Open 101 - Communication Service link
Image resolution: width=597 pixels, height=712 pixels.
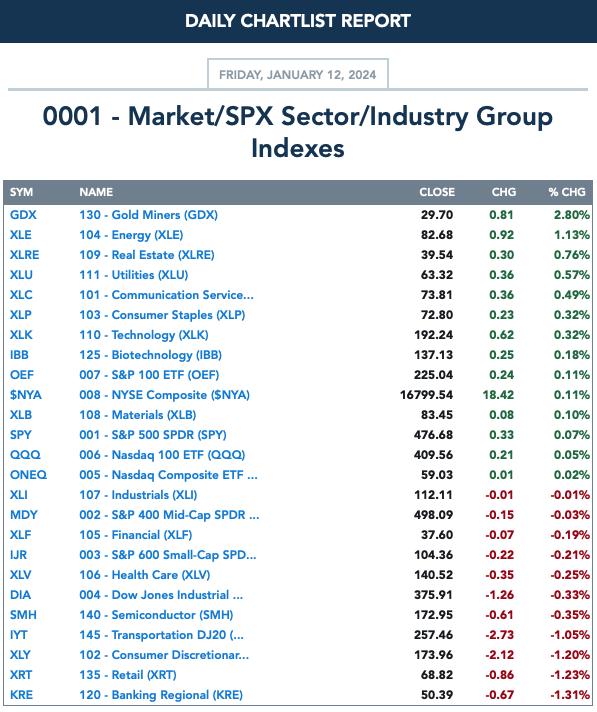click(x=167, y=295)
